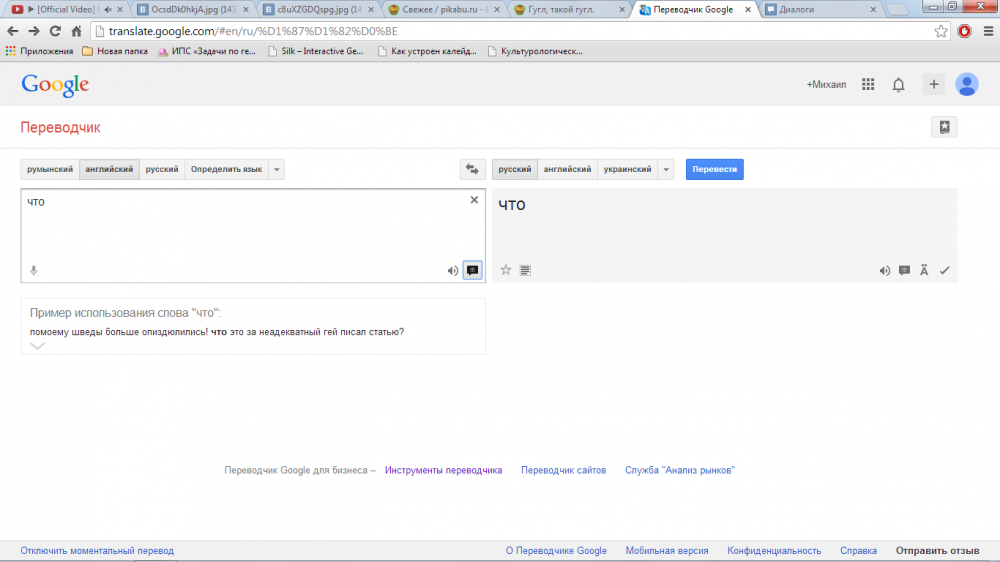Show transliteration with the Ä icon
Image resolution: width=1000 pixels, height=562 pixels.
point(924,270)
